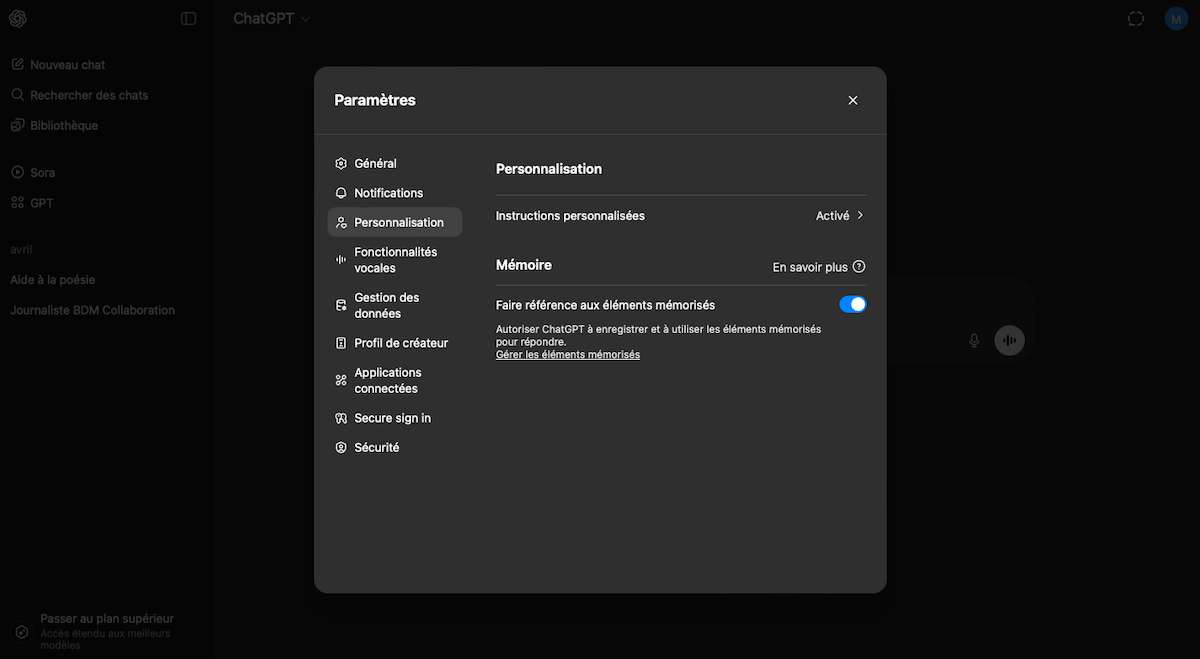Click the Général gear icon
This screenshot has height=659, width=1200.
click(x=341, y=163)
